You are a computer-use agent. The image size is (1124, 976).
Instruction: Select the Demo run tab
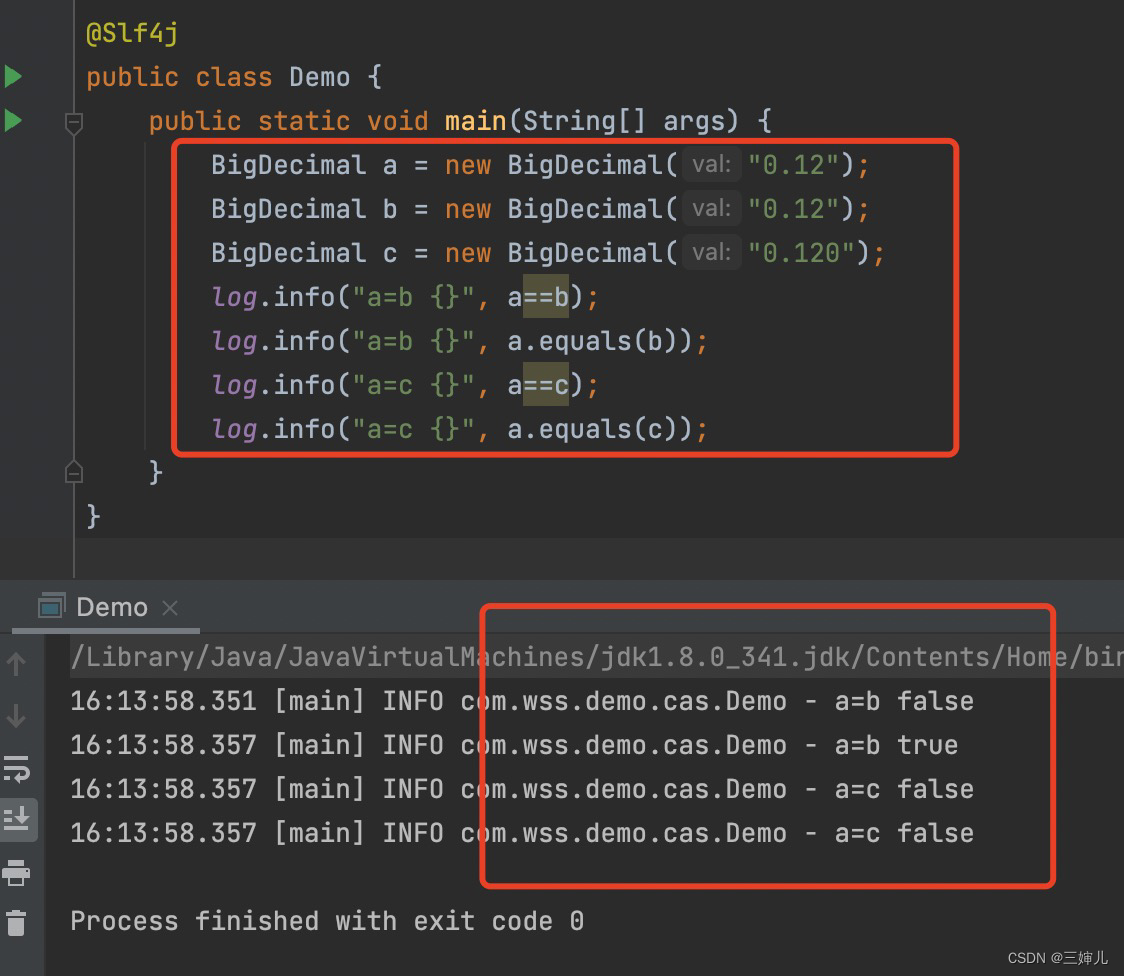[x=111, y=607]
